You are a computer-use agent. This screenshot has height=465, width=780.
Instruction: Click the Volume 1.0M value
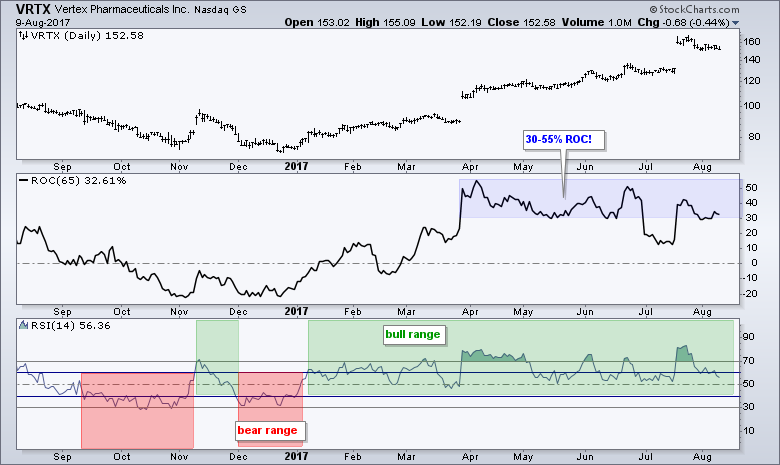[596, 22]
